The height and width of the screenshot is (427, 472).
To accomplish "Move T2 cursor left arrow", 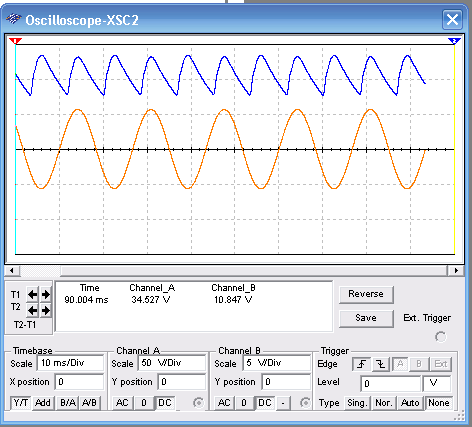I will [x=32, y=310].
